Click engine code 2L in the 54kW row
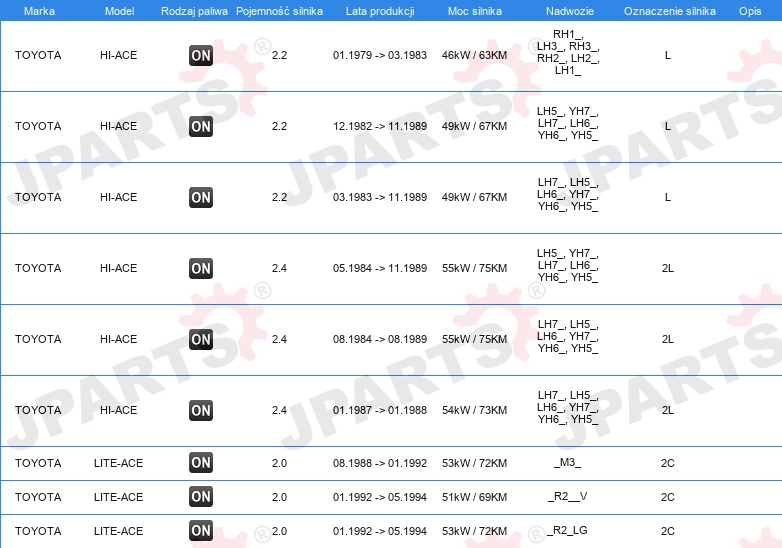The image size is (782, 548). pyautogui.click(x=668, y=410)
